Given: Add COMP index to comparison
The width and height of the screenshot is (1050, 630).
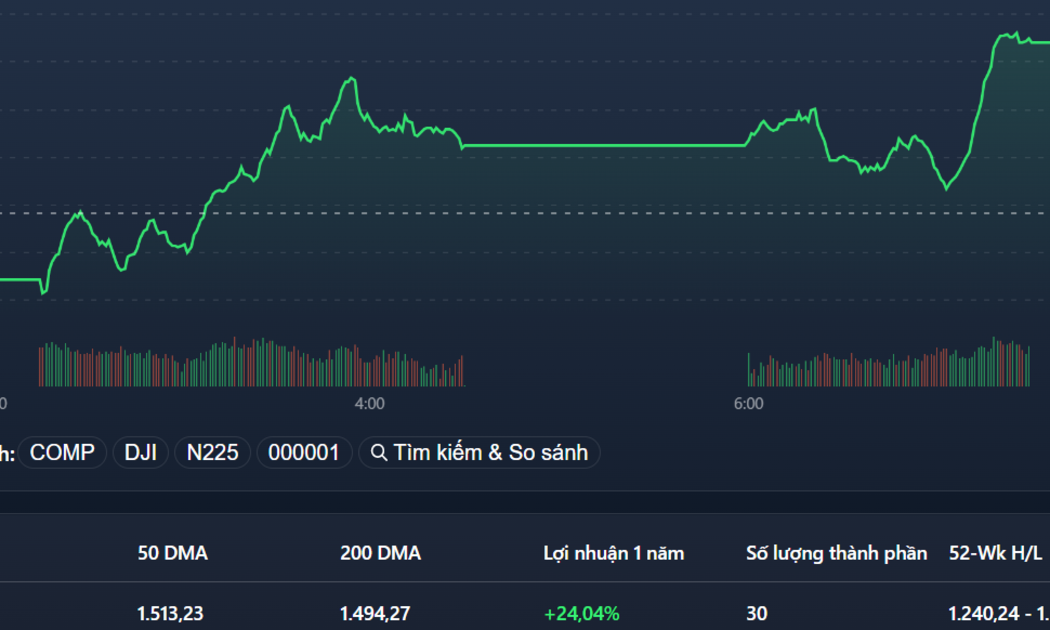Looking at the screenshot, I should tap(62, 453).
